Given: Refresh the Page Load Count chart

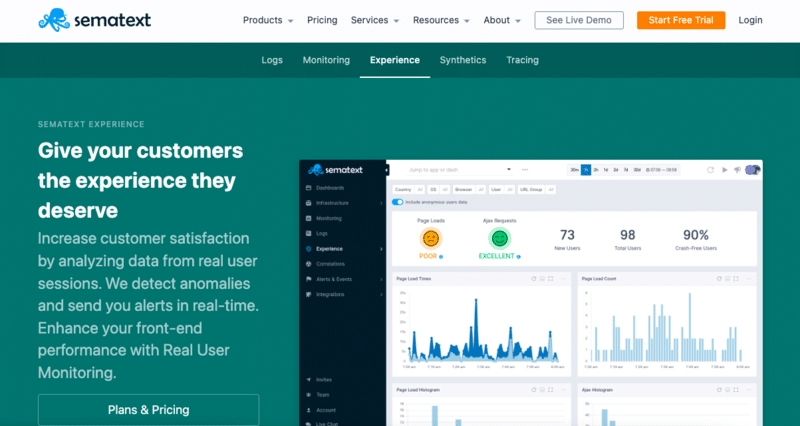Looking at the screenshot, I should pos(719,279).
